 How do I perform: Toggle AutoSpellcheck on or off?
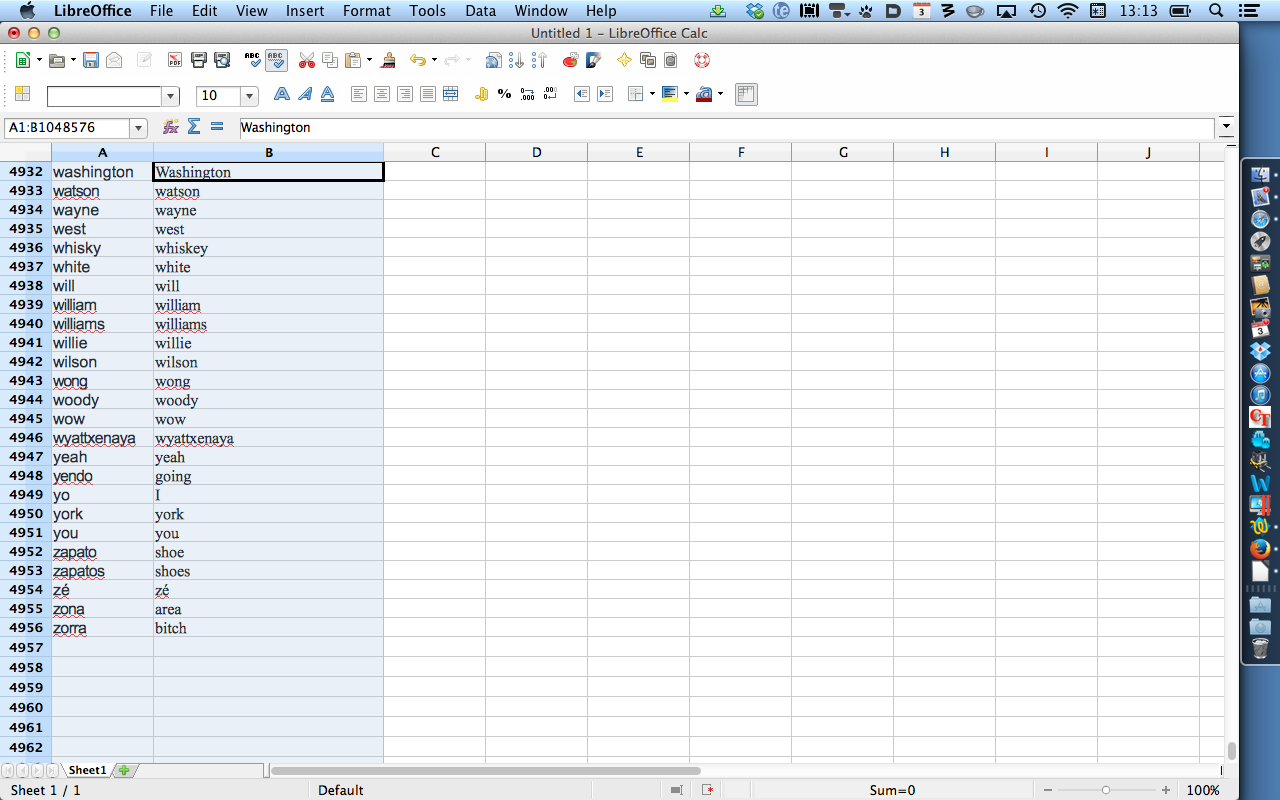click(276, 61)
